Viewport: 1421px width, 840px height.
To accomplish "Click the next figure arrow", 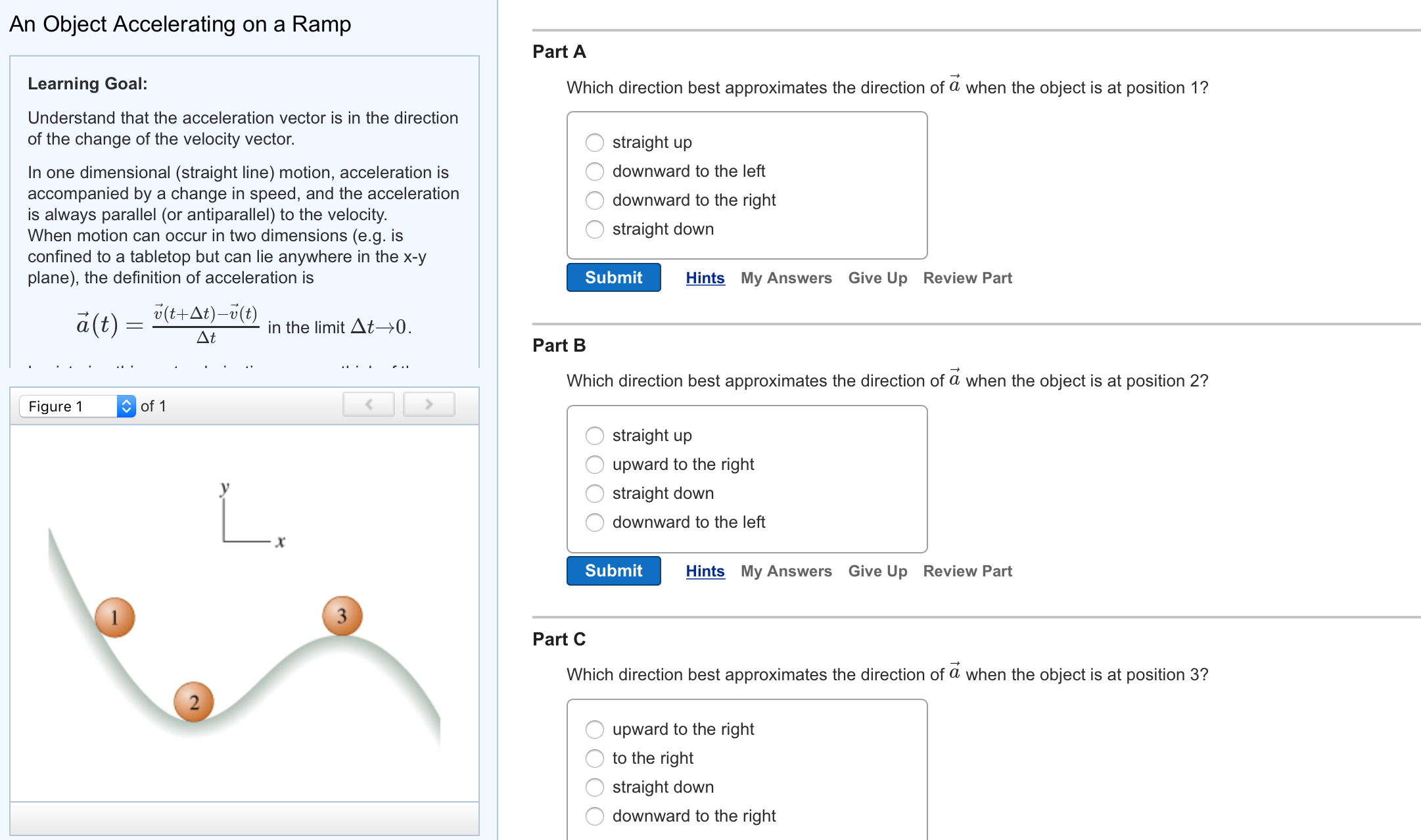I will pos(428,404).
